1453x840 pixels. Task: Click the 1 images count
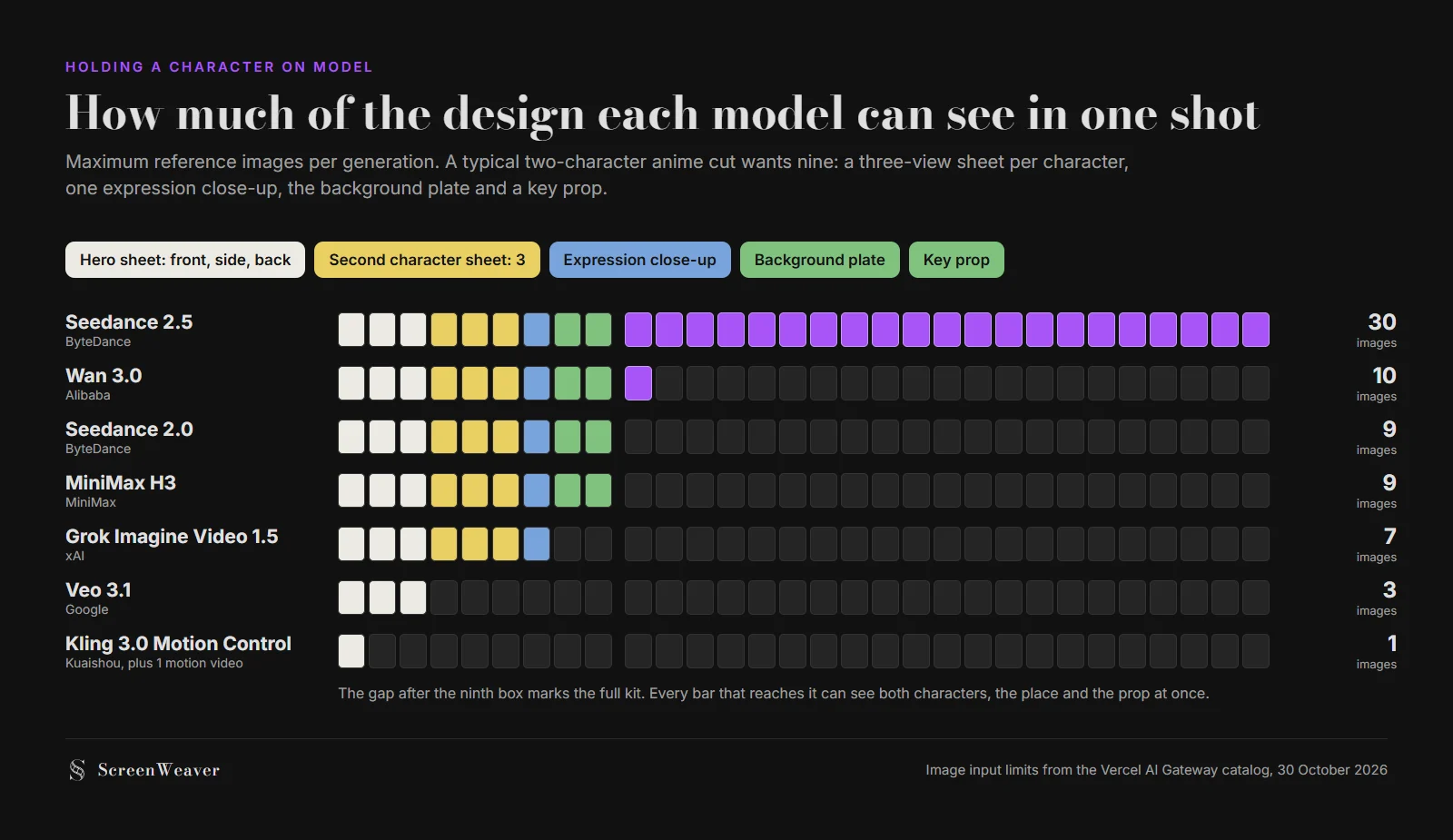[x=1377, y=651]
